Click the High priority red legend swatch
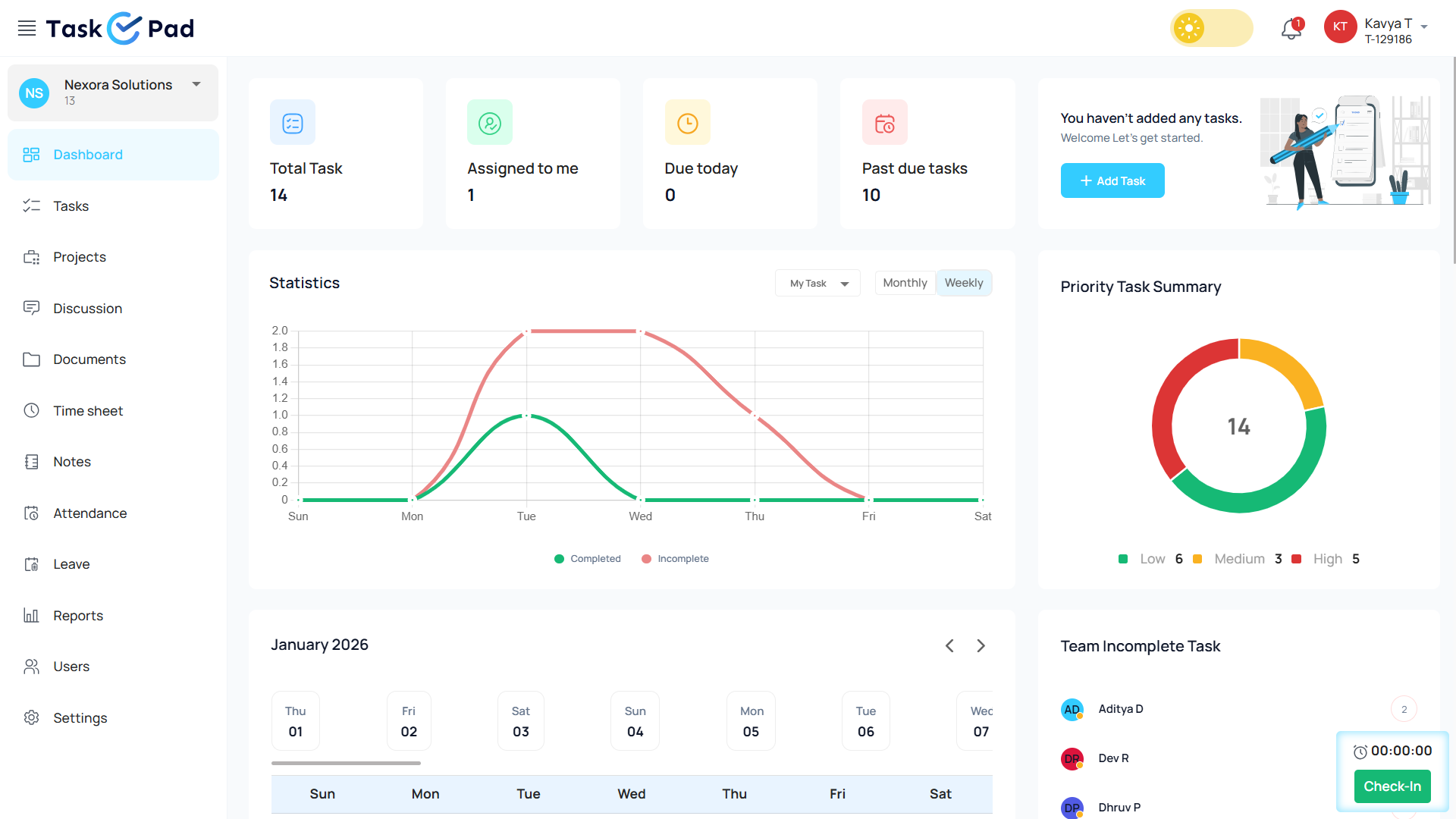The height and width of the screenshot is (819, 1456). [x=1297, y=560]
